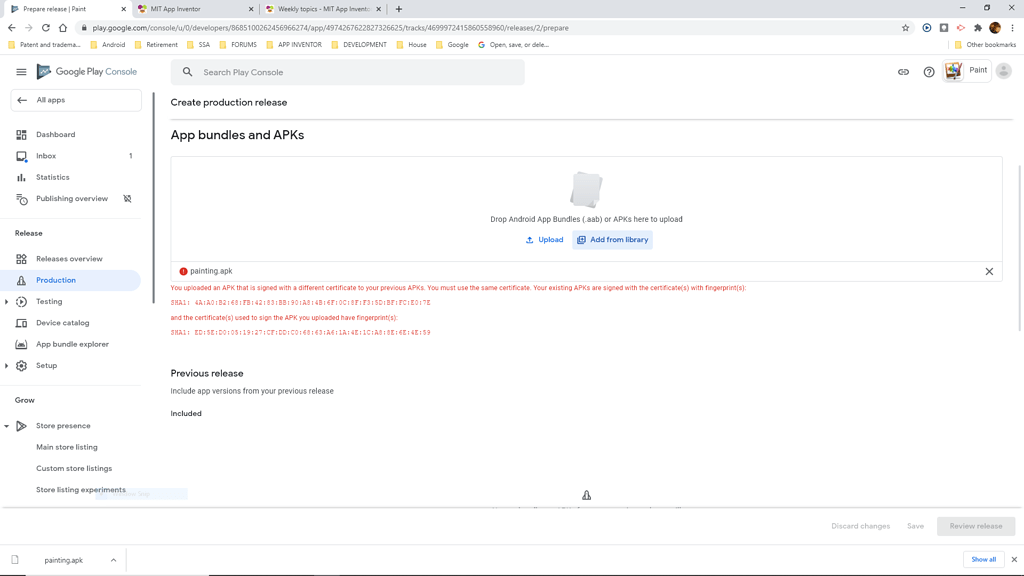Open the Device catalog
This screenshot has width=1024, height=576.
pos(64,322)
